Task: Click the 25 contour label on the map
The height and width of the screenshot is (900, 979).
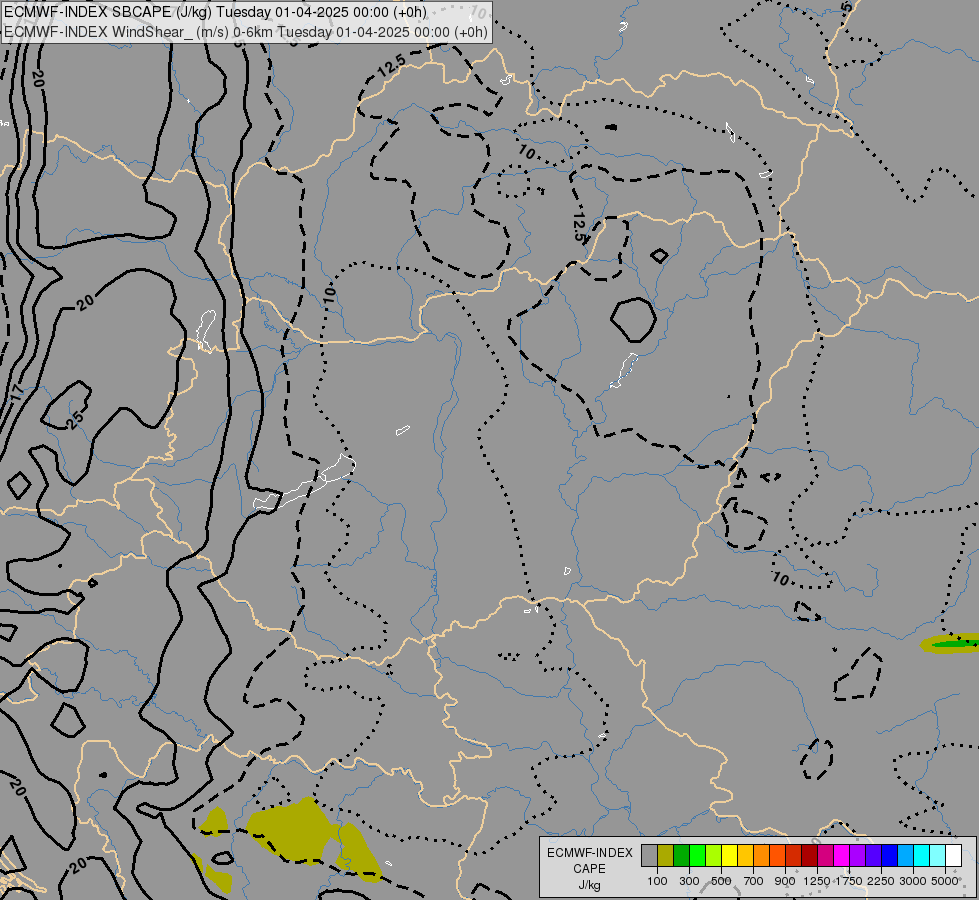Action: point(74,419)
